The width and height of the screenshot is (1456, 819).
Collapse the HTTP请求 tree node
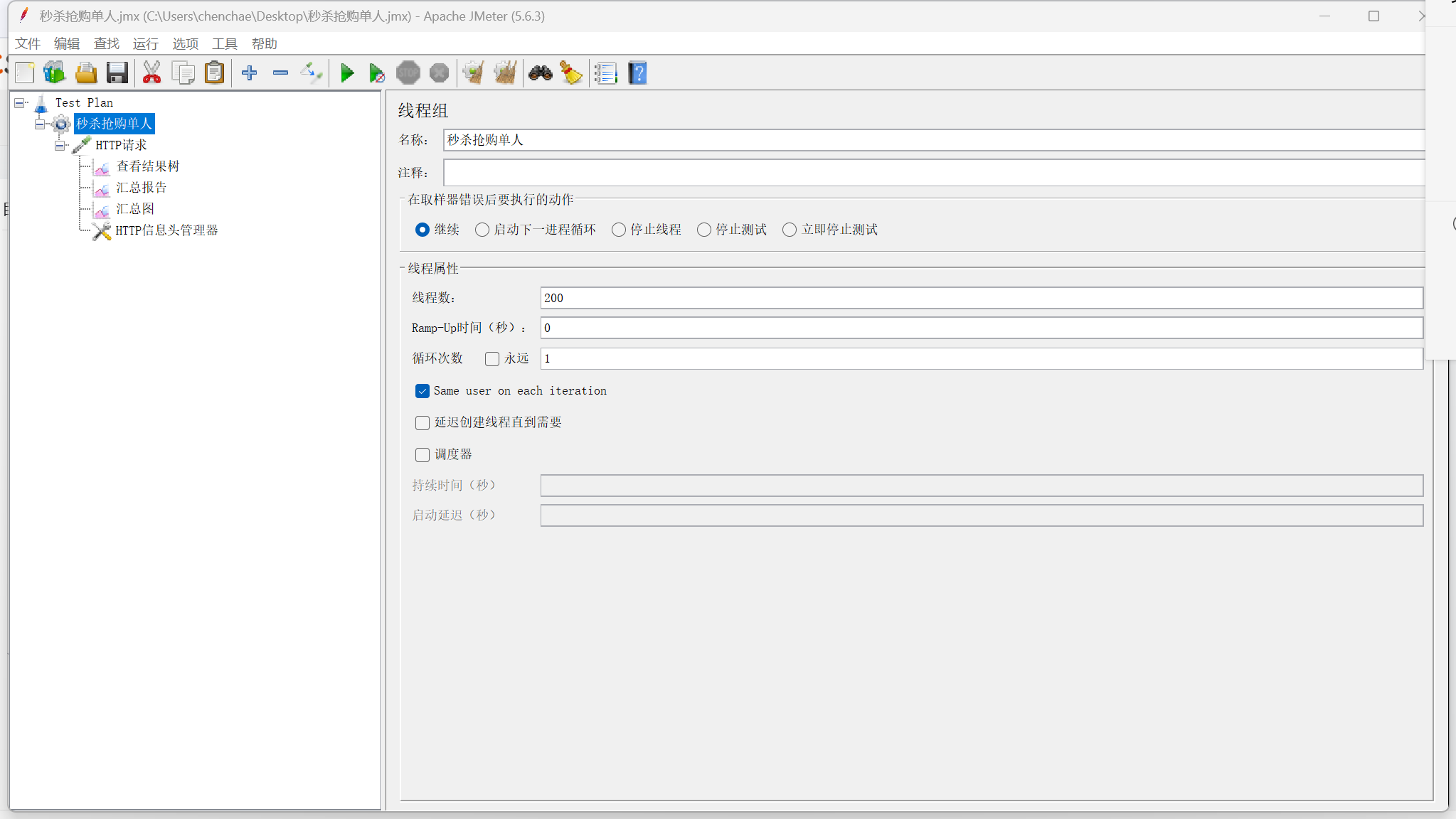[60, 145]
